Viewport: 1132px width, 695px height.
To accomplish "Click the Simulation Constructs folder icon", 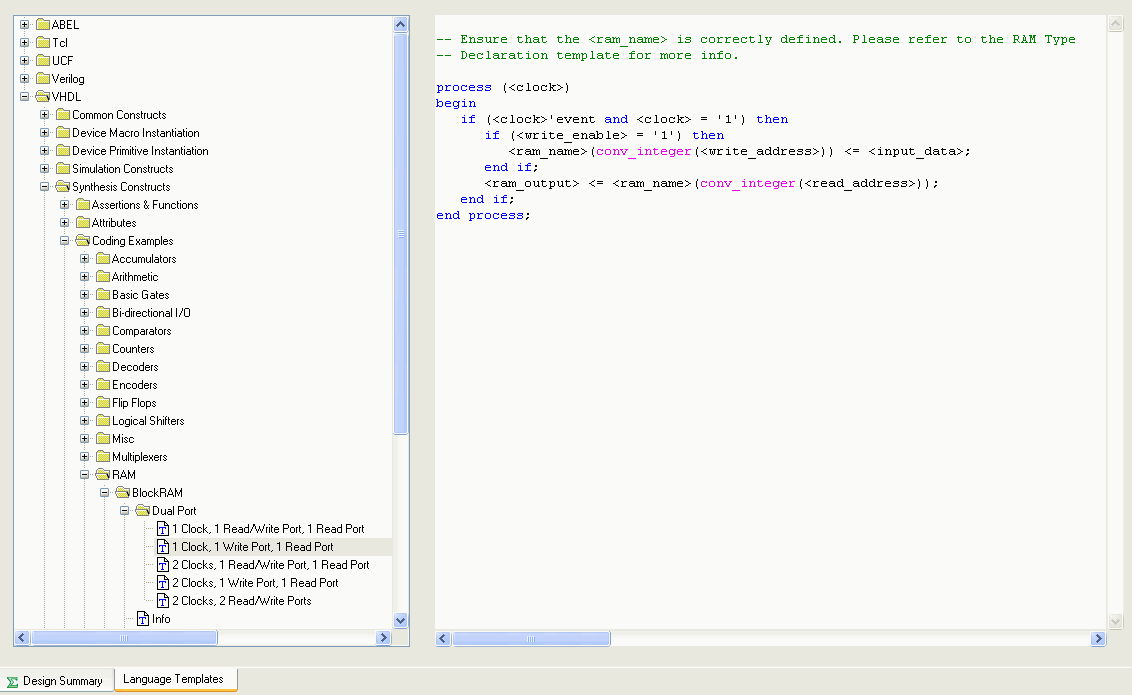I will coord(63,169).
